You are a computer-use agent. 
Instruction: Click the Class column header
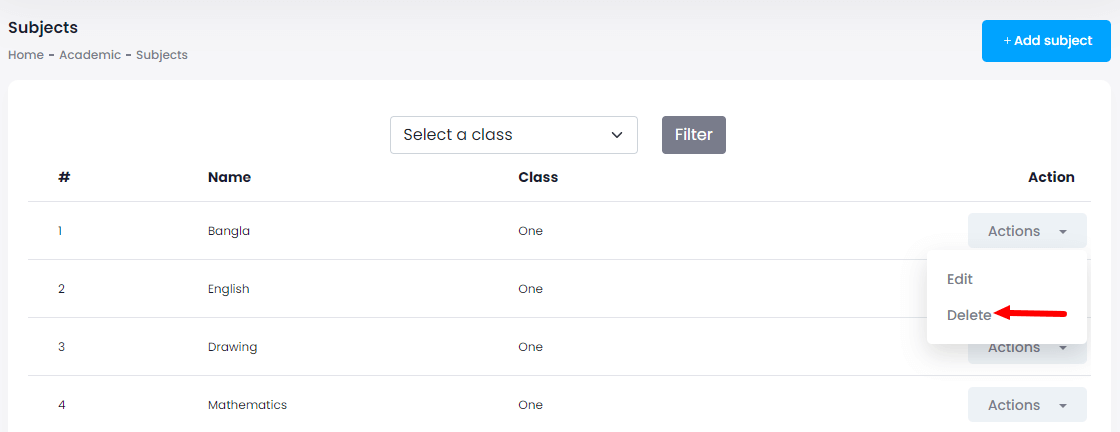(538, 177)
